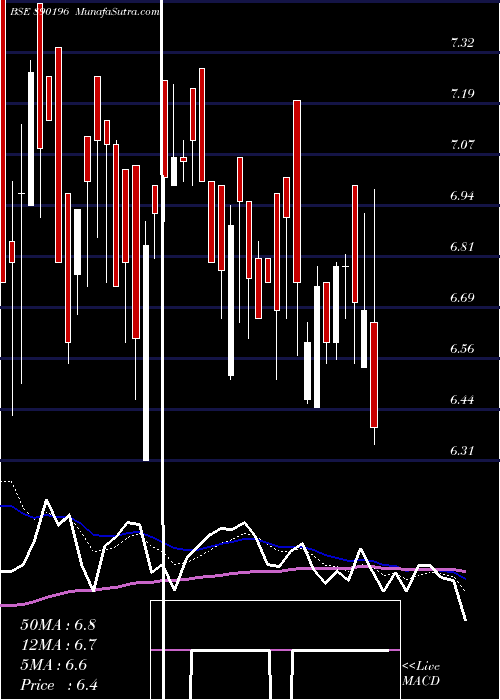Click the 6.44 price axis label

click(462, 400)
